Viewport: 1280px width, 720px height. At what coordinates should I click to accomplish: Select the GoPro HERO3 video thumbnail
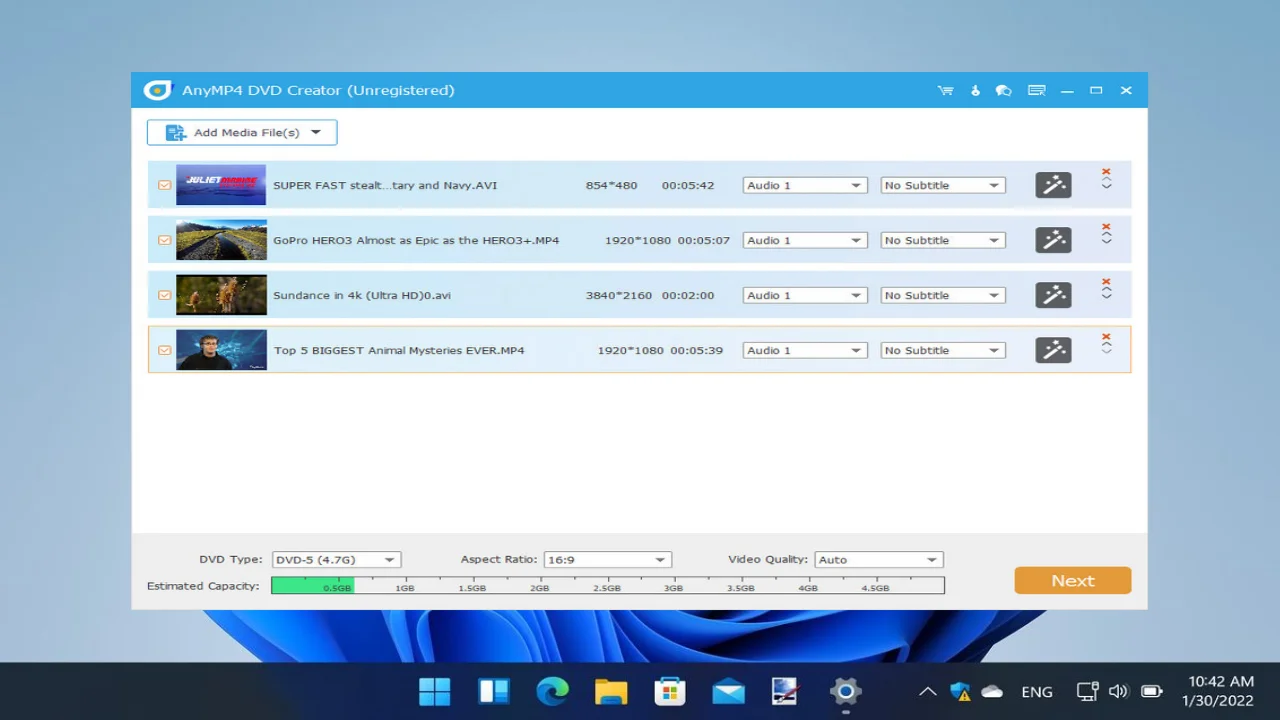pyautogui.click(x=221, y=240)
